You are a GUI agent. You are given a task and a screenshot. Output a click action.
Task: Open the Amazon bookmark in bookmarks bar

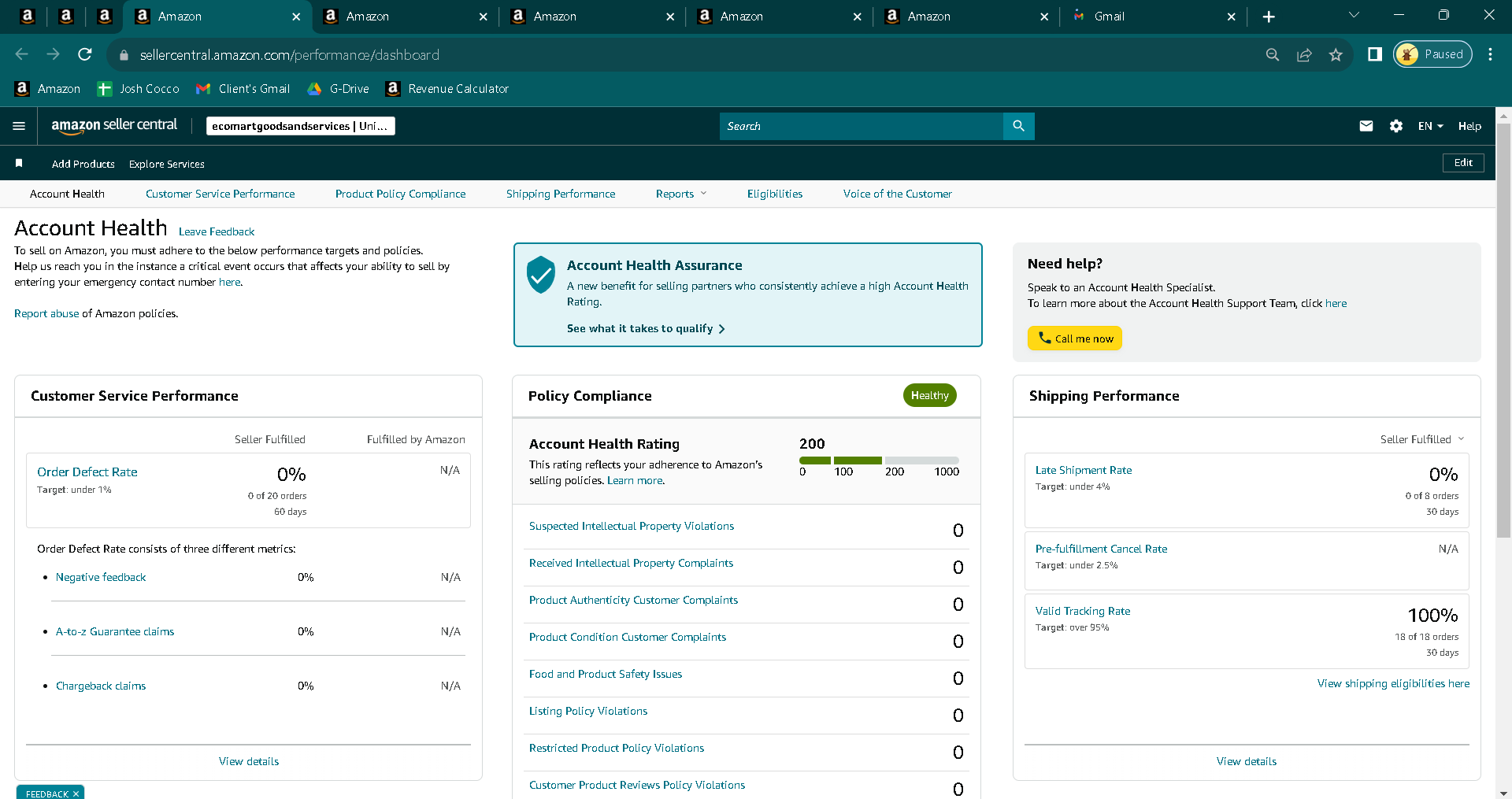(48, 89)
